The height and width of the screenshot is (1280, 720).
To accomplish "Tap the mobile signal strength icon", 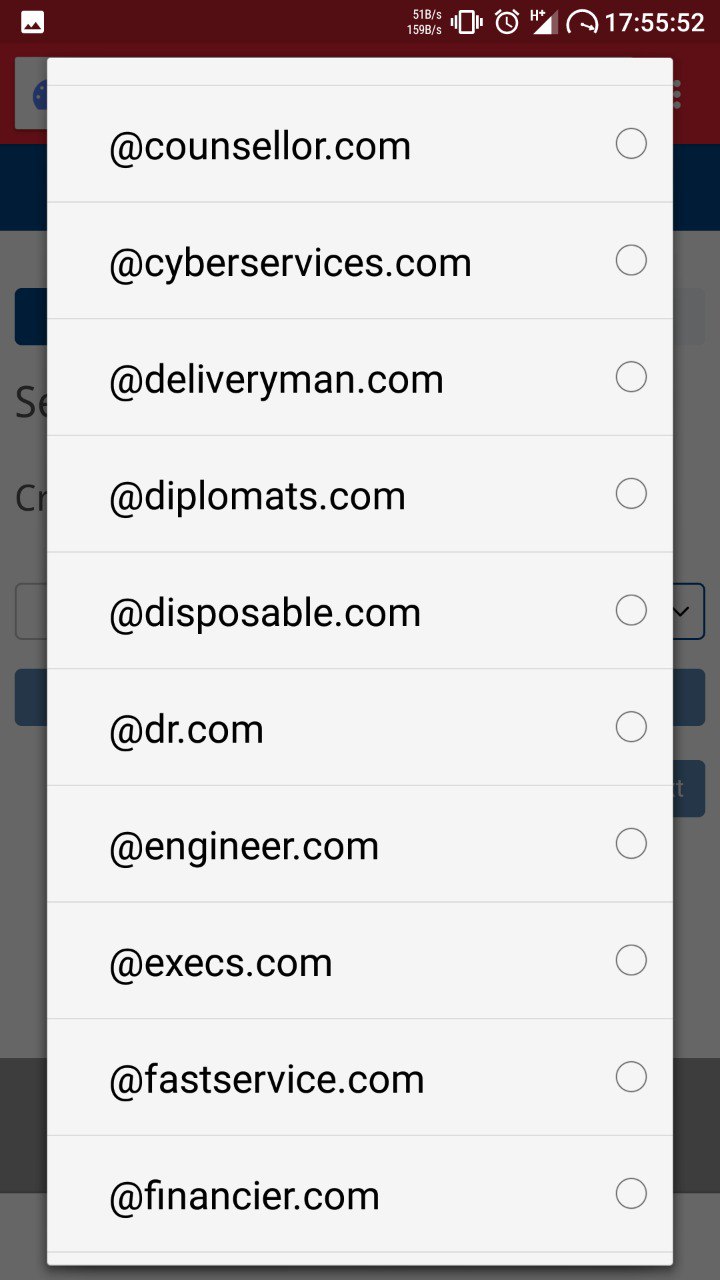I will point(543,21).
